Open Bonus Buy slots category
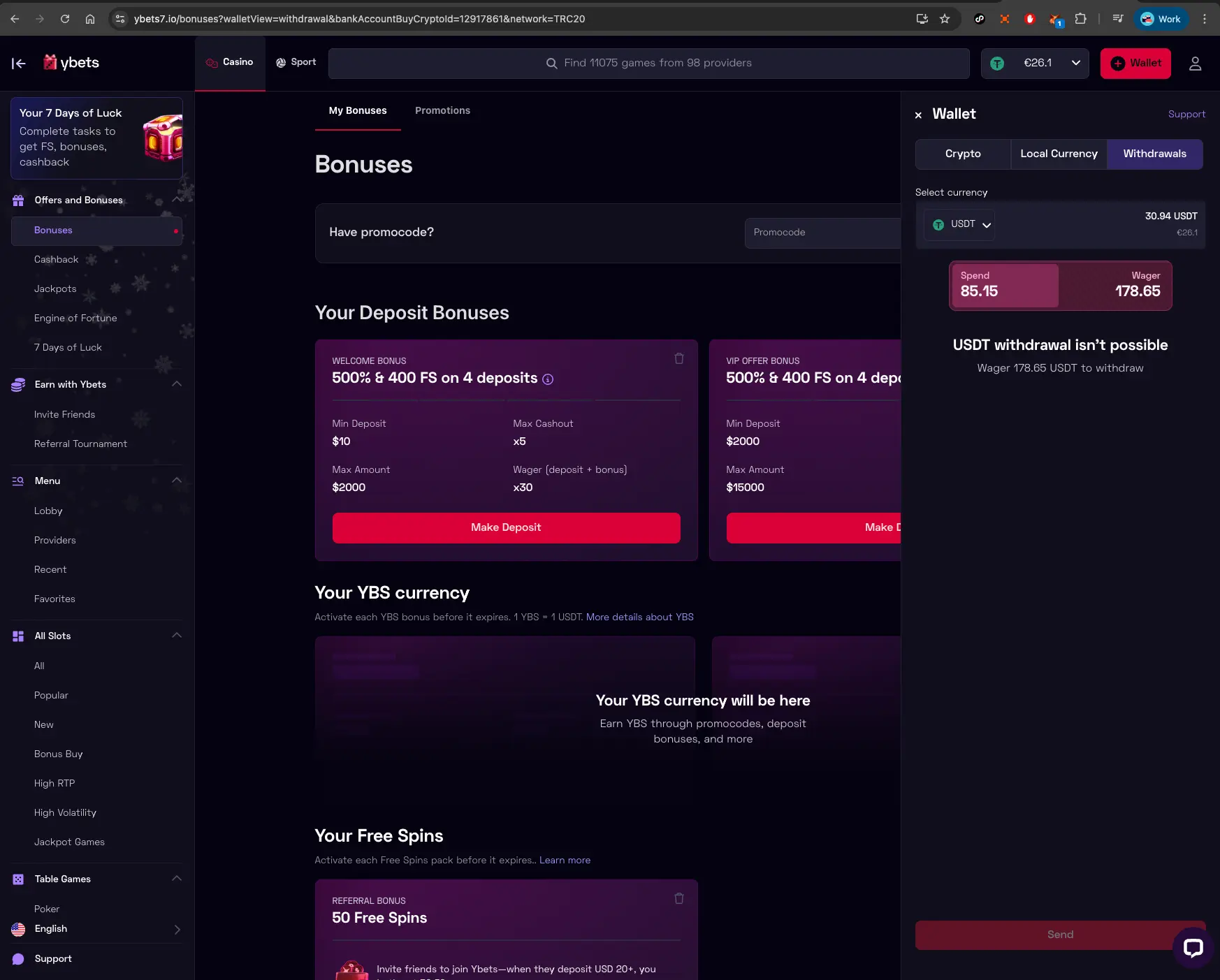The width and height of the screenshot is (1220, 980). [x=58, y=754]
